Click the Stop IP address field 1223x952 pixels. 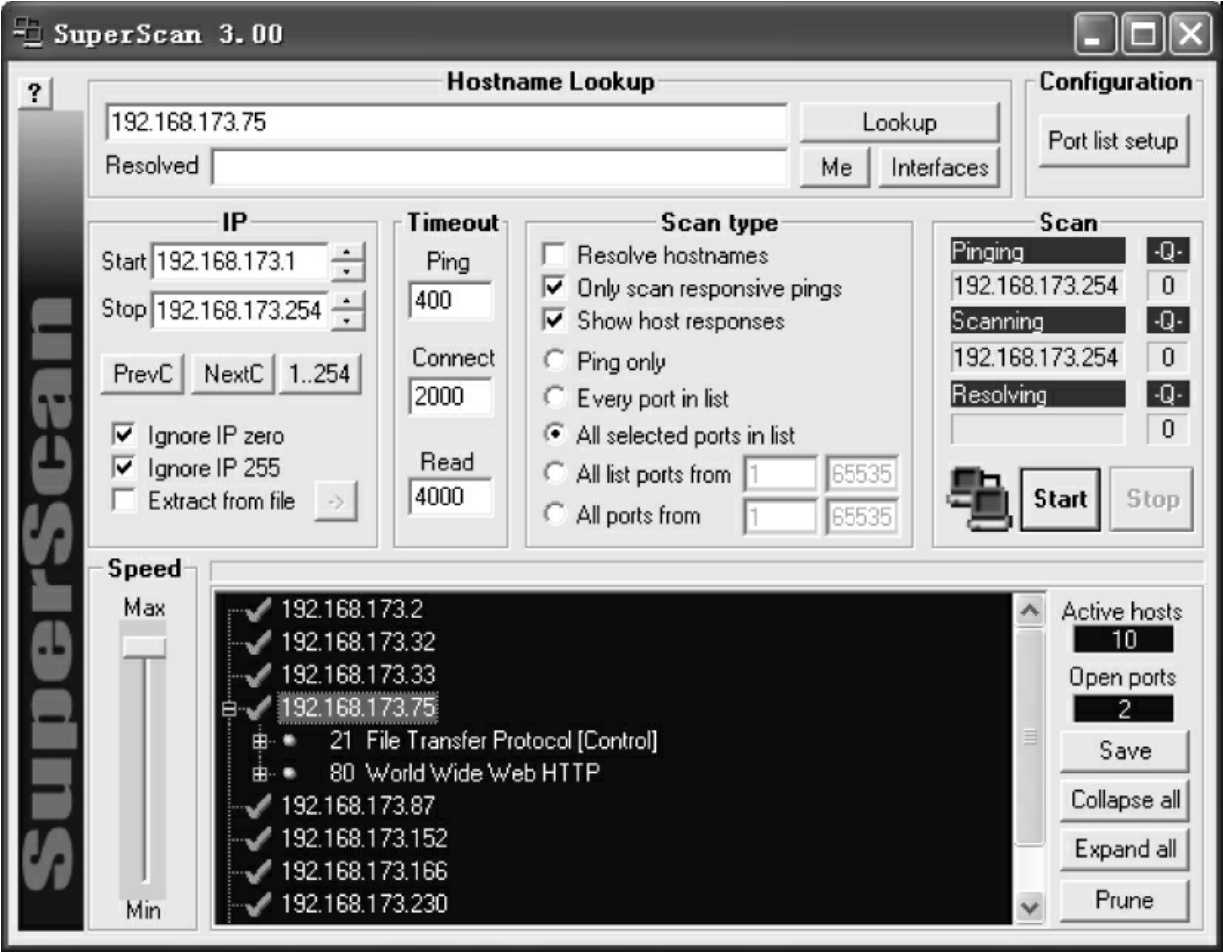(x=240, y=311)
